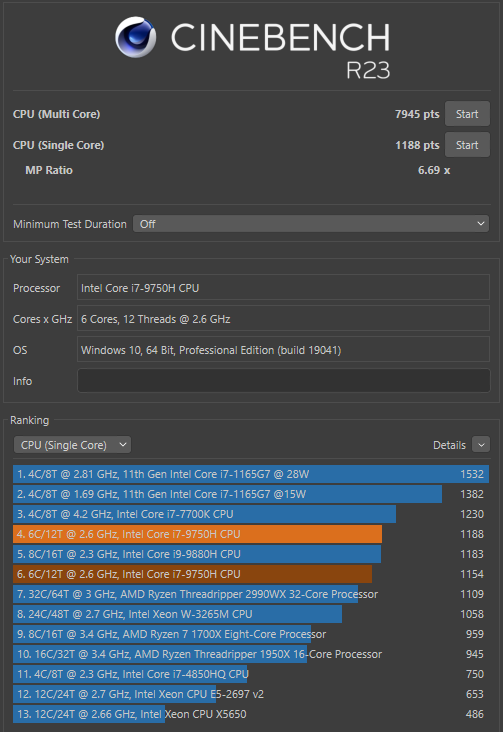
Task: Open the CPU (Single Core) ranking dropdown
Action: click(72, 445)
